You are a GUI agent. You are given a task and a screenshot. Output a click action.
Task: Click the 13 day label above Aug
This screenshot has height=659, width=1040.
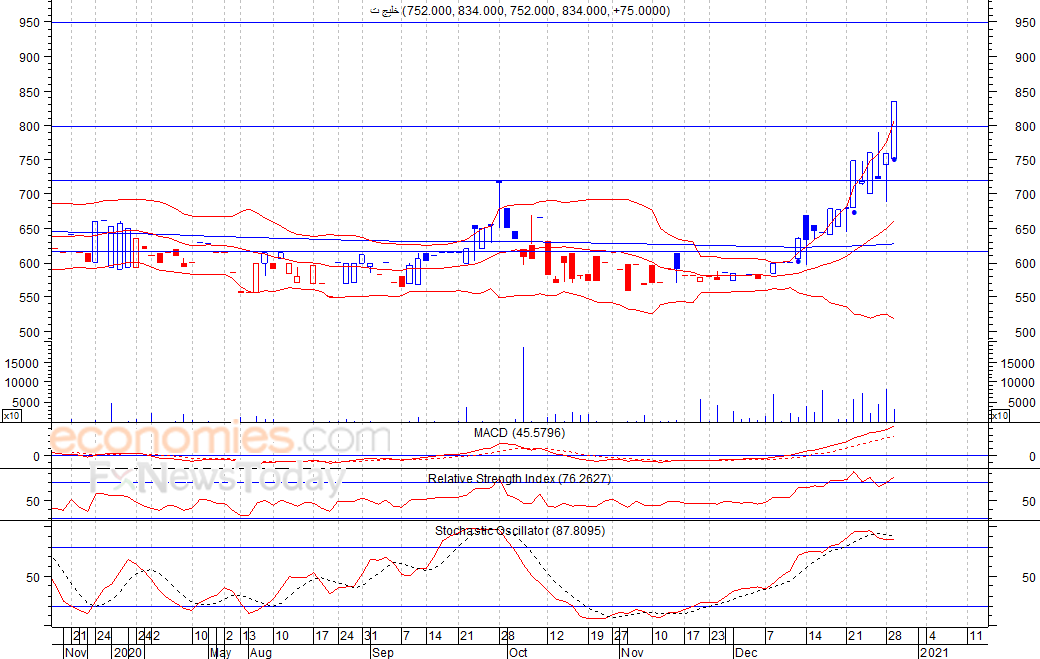click(x=249, y=636)
